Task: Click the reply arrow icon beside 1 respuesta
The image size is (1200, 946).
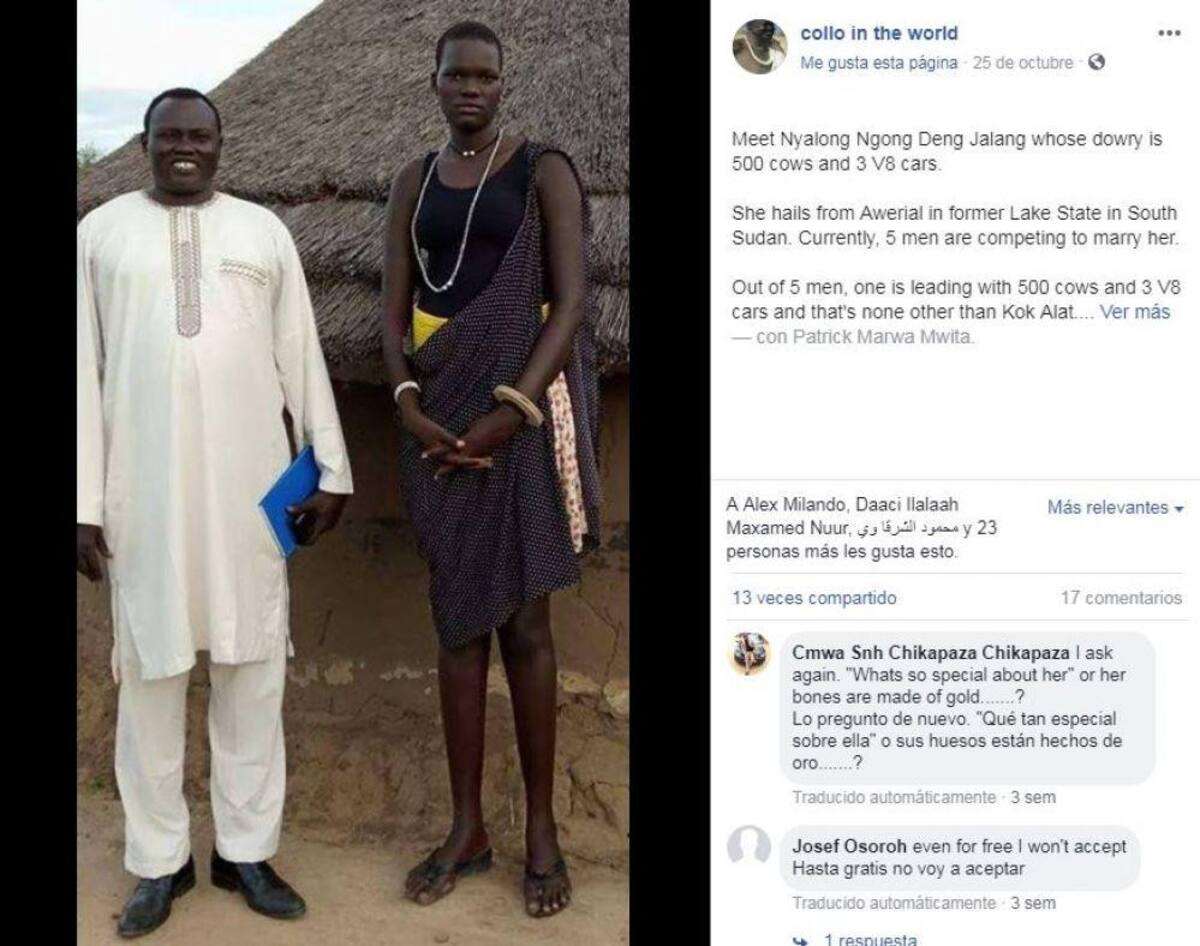Action: point(798,940)
